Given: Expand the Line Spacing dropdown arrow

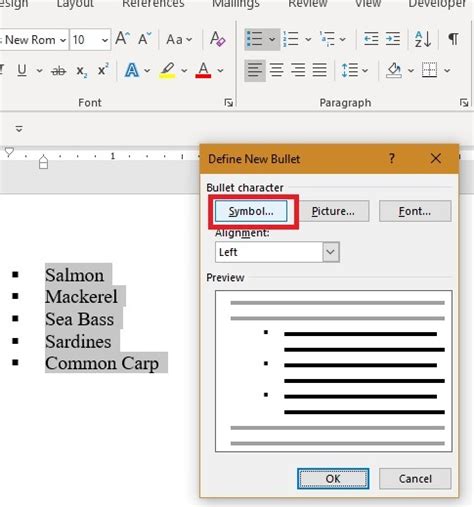Looking at the screenshot, I should coord(365,71).
